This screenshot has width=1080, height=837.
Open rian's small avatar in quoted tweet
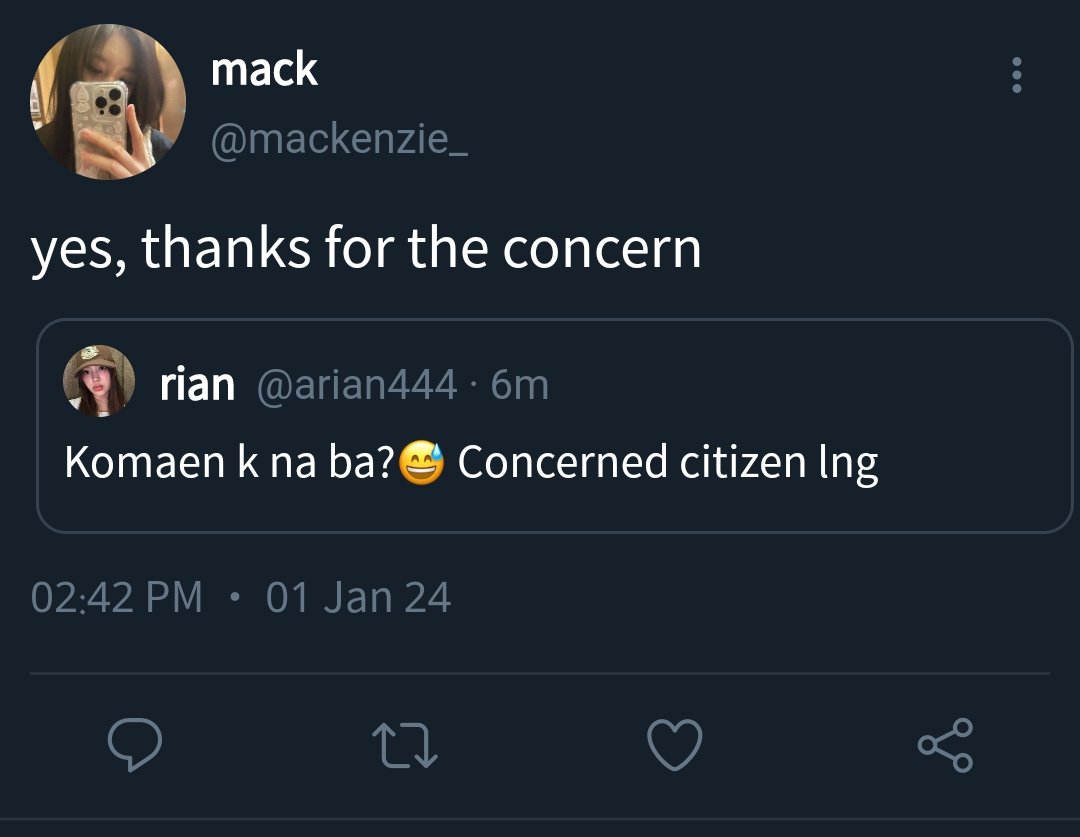pyautogui.click(x=99, y=381)
